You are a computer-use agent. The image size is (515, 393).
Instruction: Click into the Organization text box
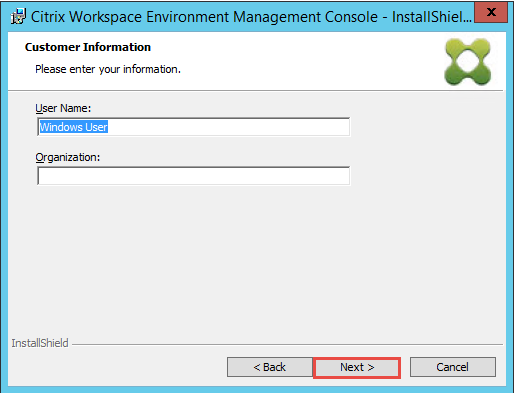tap(194, 176)
